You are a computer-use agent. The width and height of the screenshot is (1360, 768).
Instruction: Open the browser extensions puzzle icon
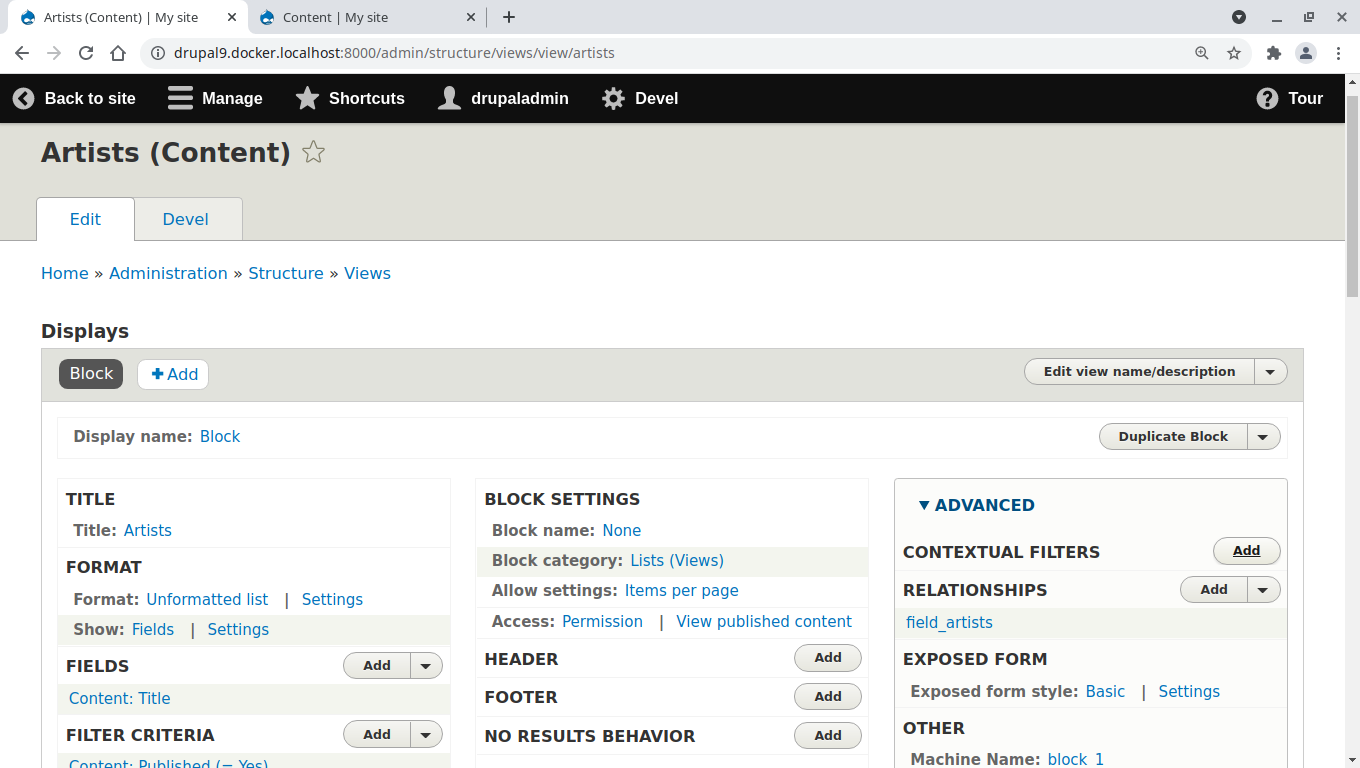[1273, 53]
